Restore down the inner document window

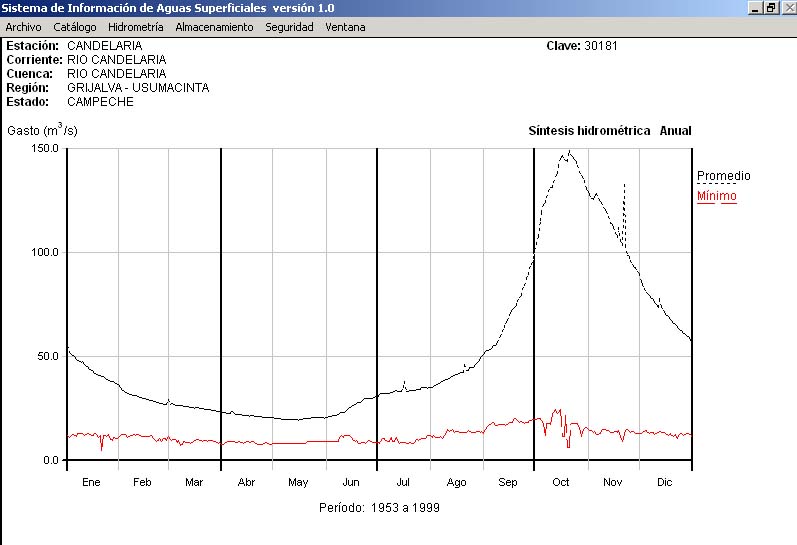point(770,8)
